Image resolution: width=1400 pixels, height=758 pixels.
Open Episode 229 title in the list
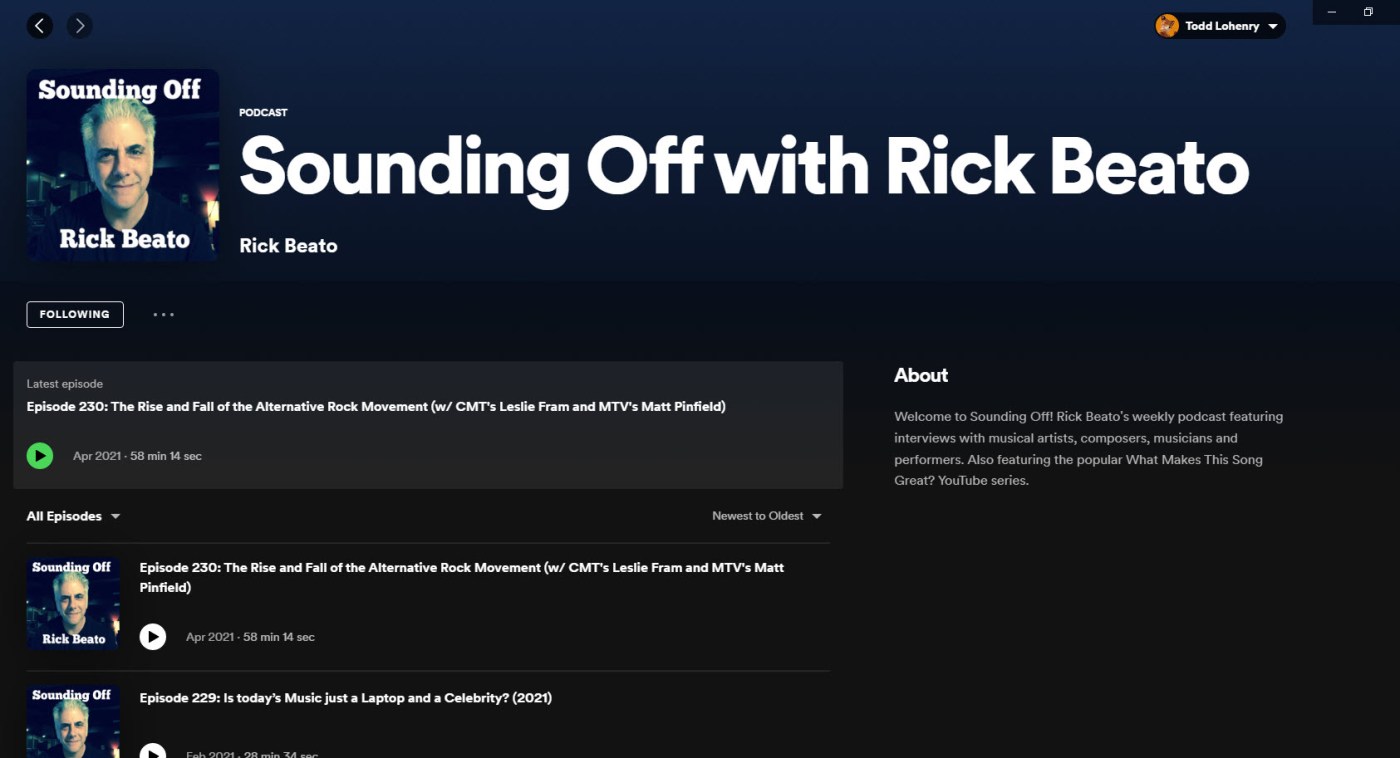[x=345, y=698]
